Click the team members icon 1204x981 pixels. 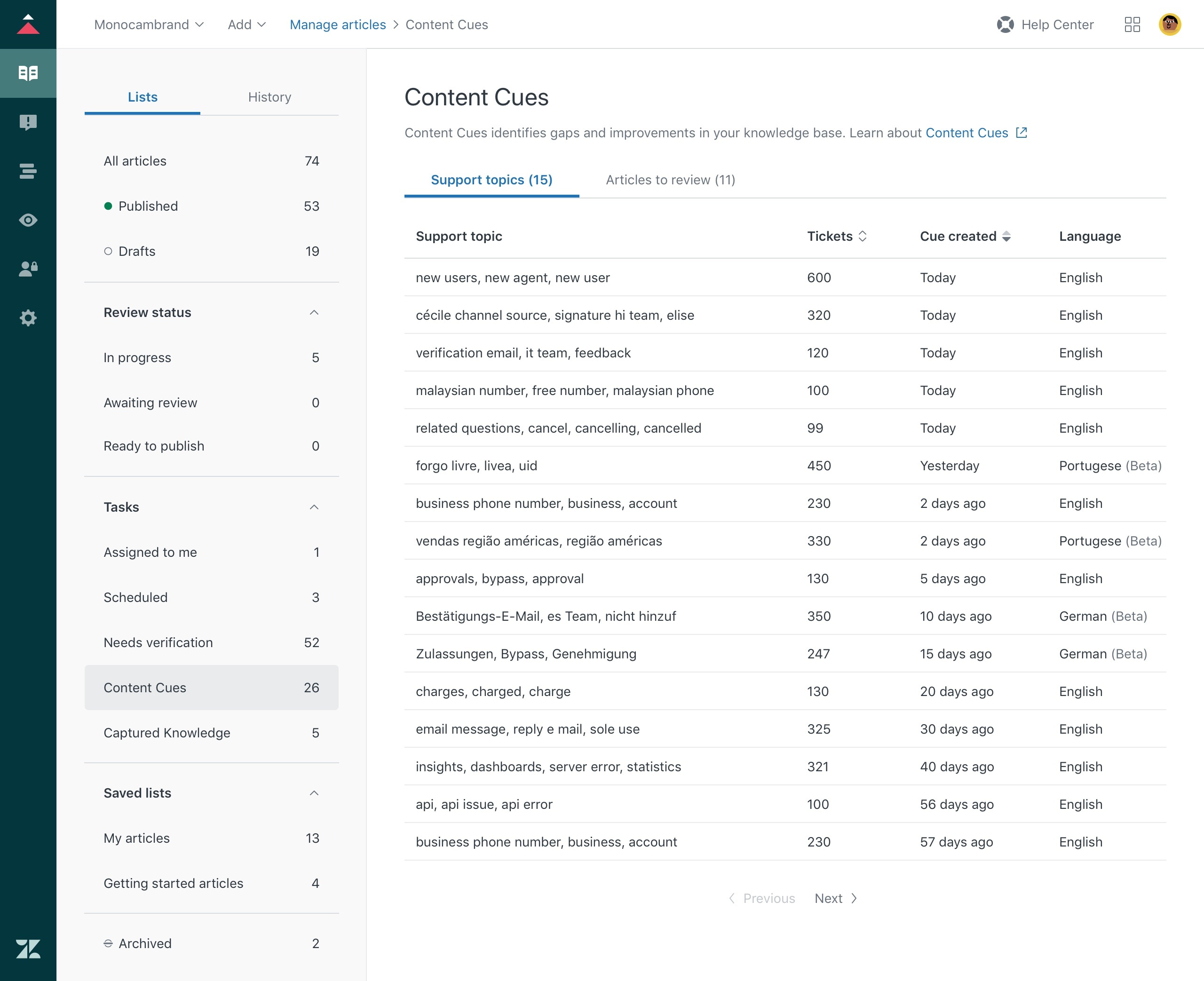28,268
